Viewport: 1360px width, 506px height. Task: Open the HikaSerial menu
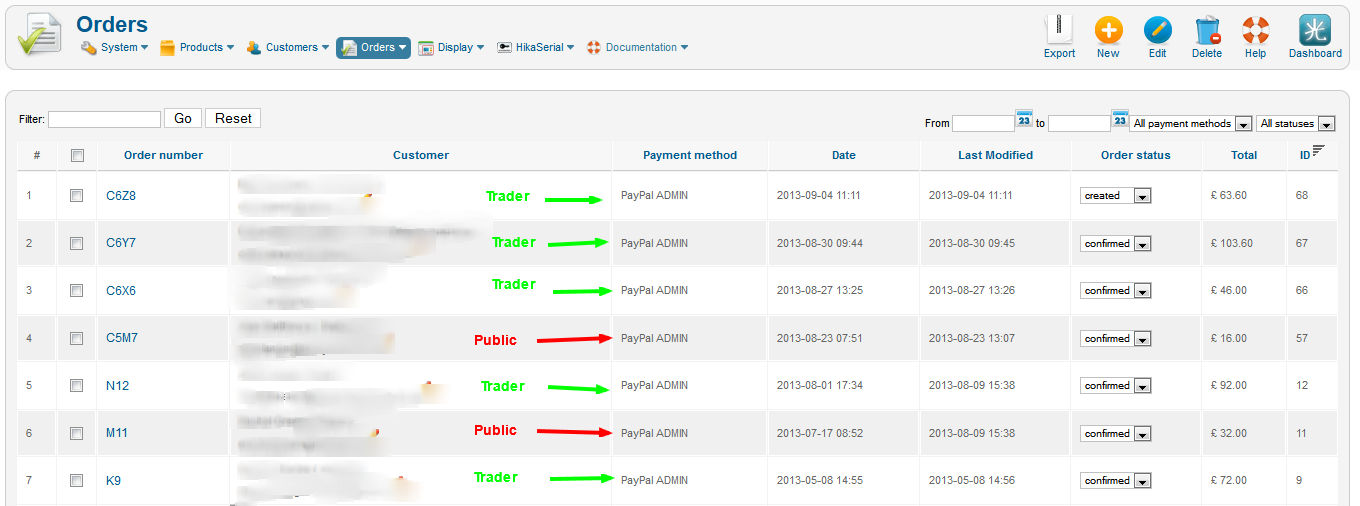click(x=536, y=47)
